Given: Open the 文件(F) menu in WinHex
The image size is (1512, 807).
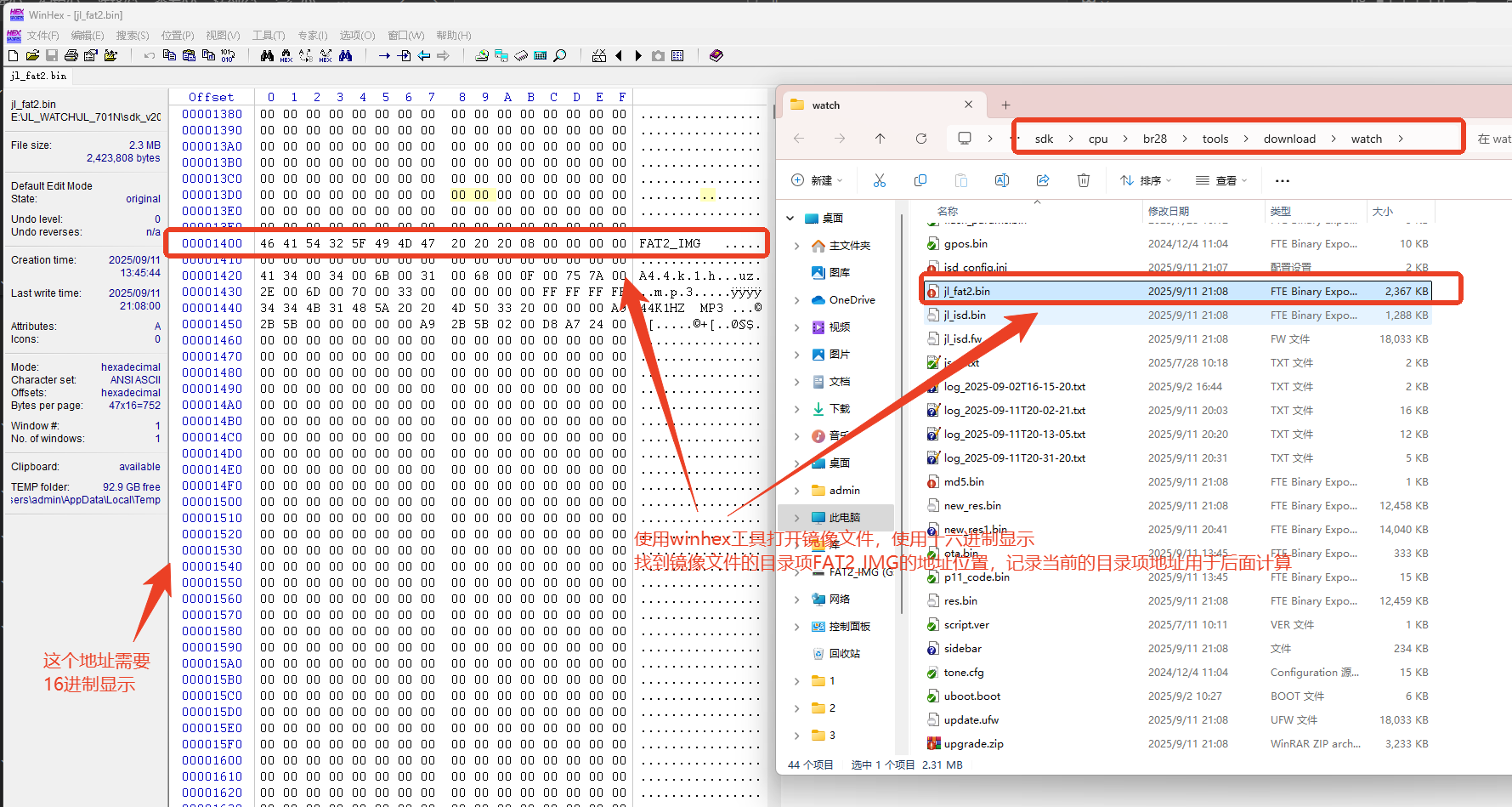Looking at the screenshot, I should pyautogui.click(x=42, y=36).
